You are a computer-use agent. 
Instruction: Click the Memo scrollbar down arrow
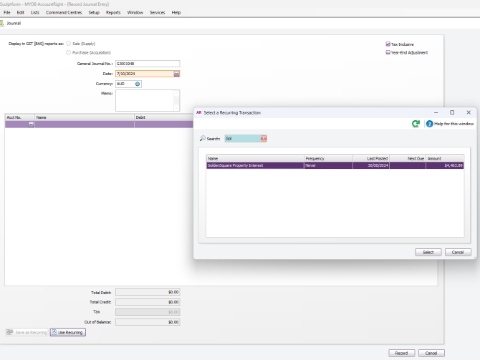tap(176, 108)
